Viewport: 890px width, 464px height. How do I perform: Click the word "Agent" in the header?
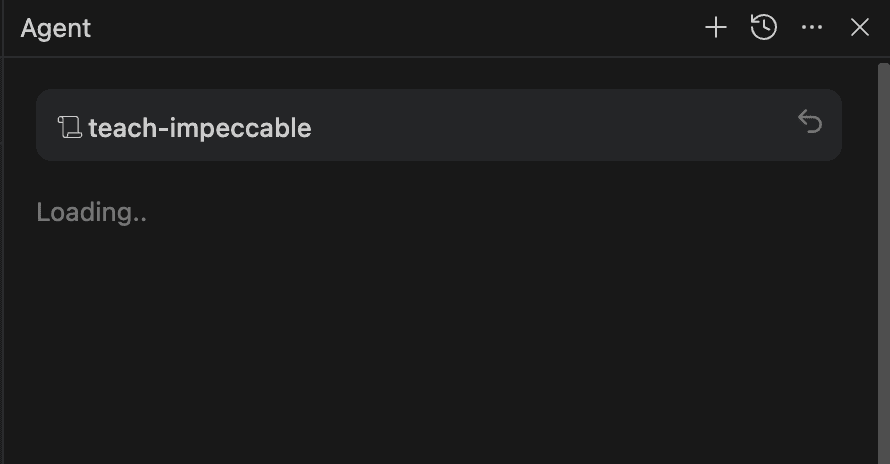56,28
